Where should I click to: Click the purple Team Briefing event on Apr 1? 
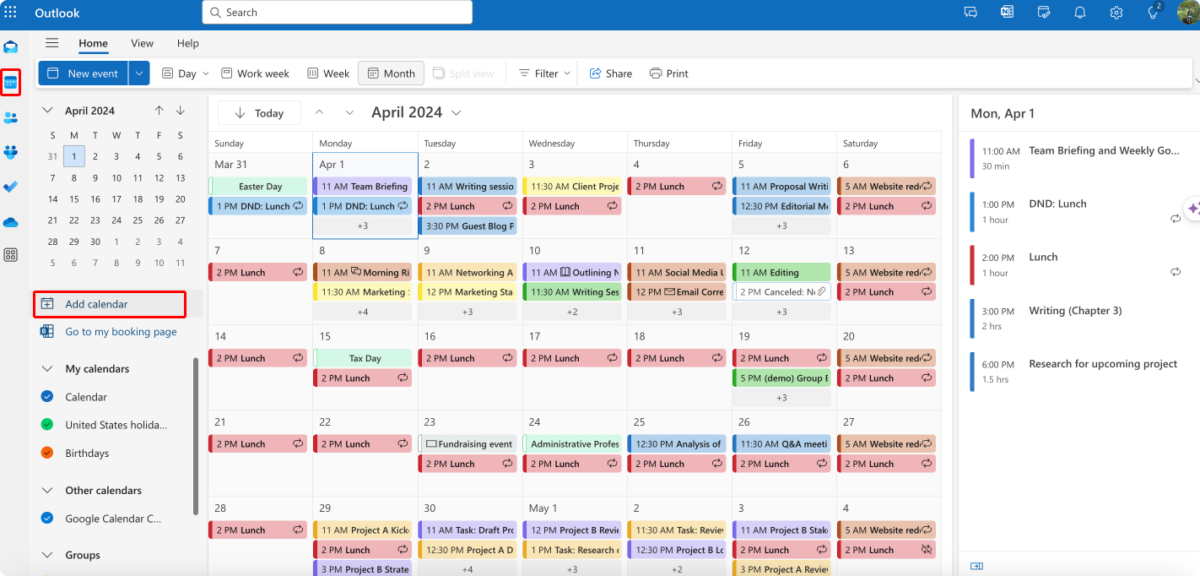[364, 186]
